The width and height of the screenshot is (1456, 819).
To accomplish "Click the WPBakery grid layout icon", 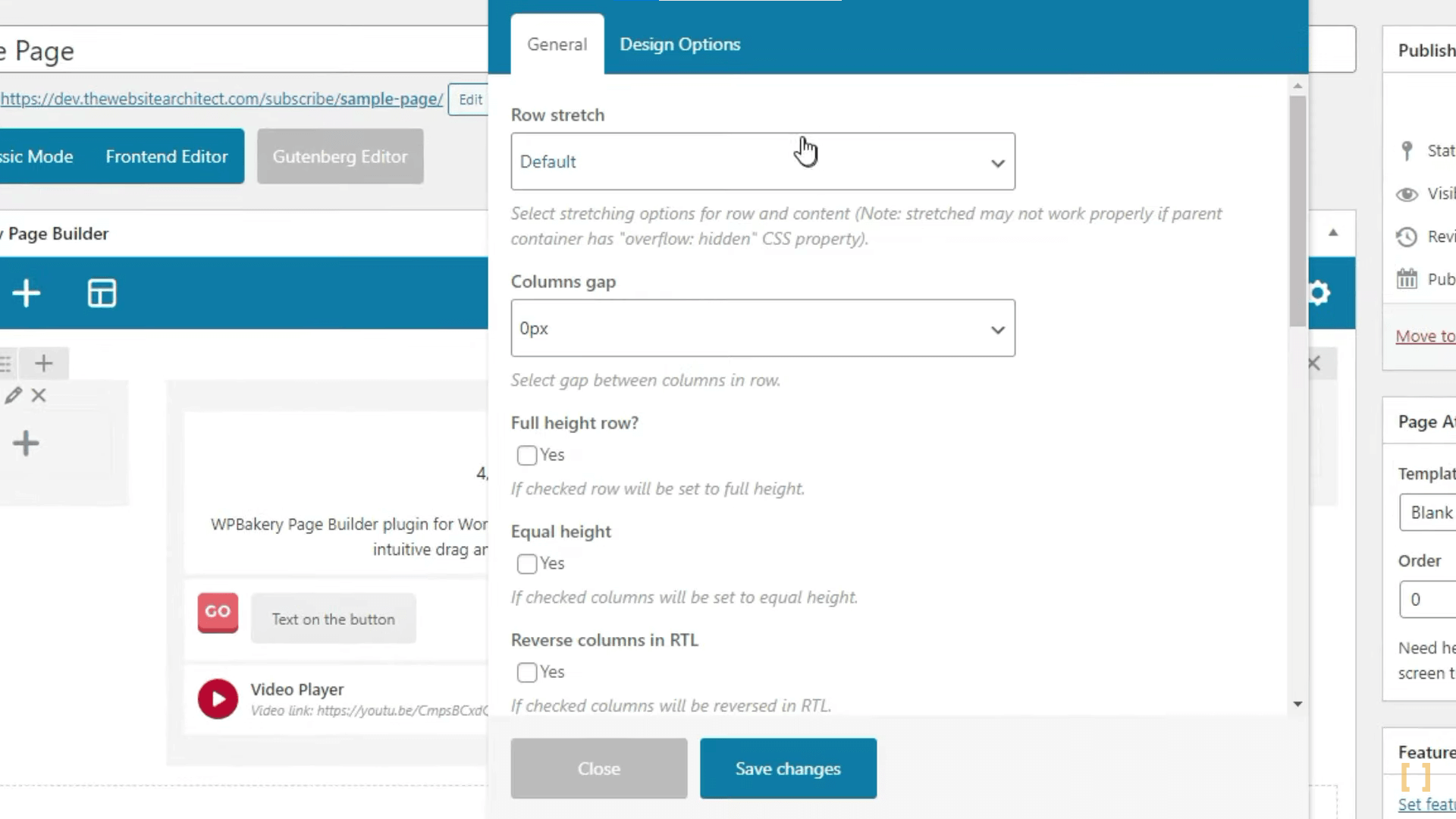I will (101, 293).
